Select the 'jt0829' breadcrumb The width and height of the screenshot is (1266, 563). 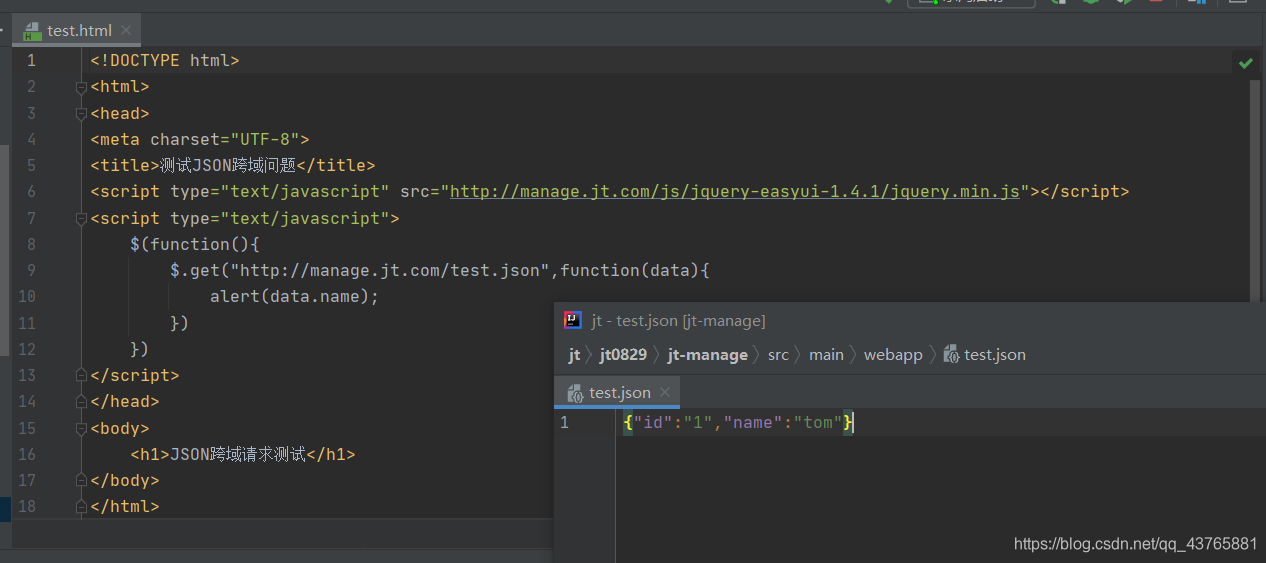tap(623, 355)
